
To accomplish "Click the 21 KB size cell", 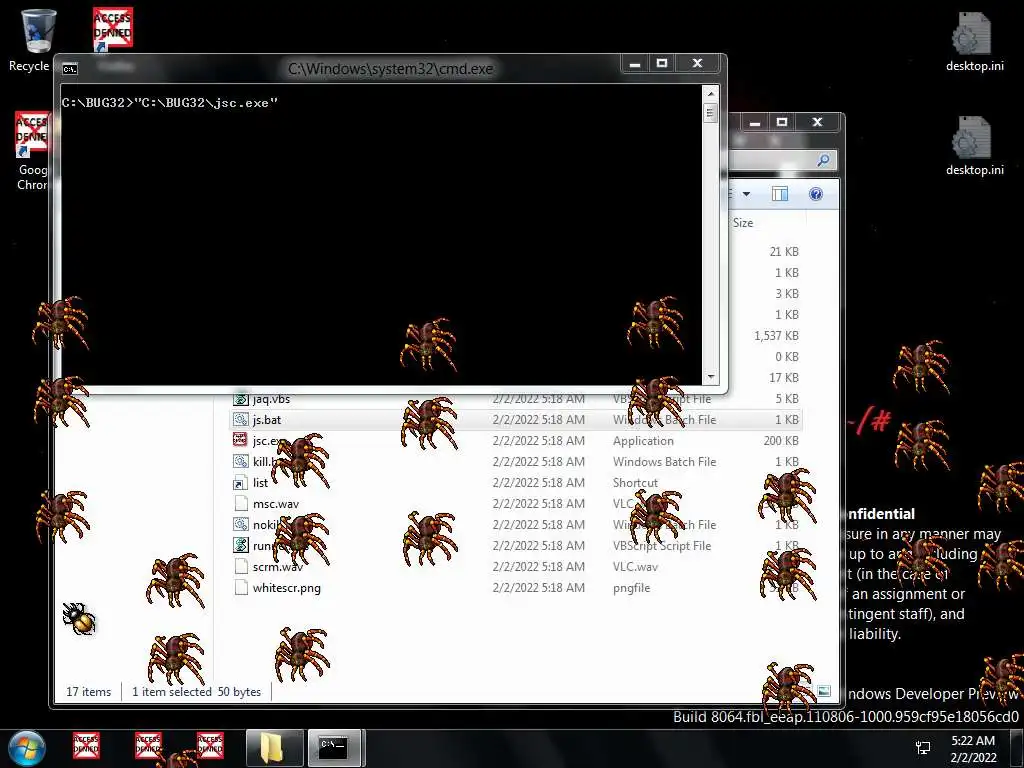I will (x=784, y=251).
